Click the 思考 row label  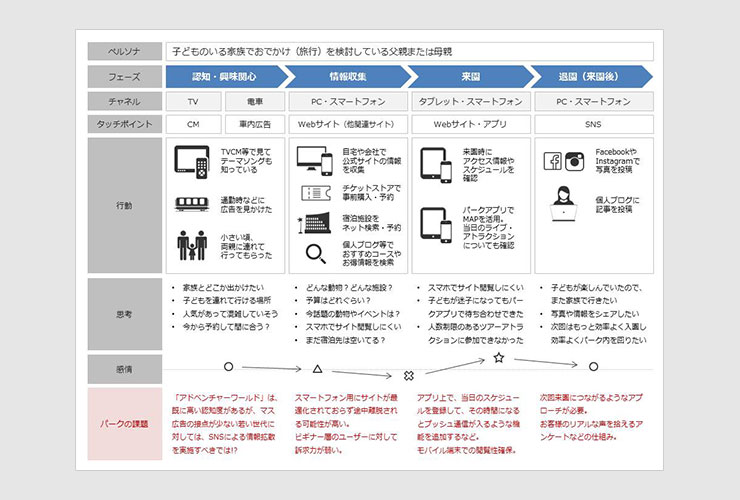(125, 314)
